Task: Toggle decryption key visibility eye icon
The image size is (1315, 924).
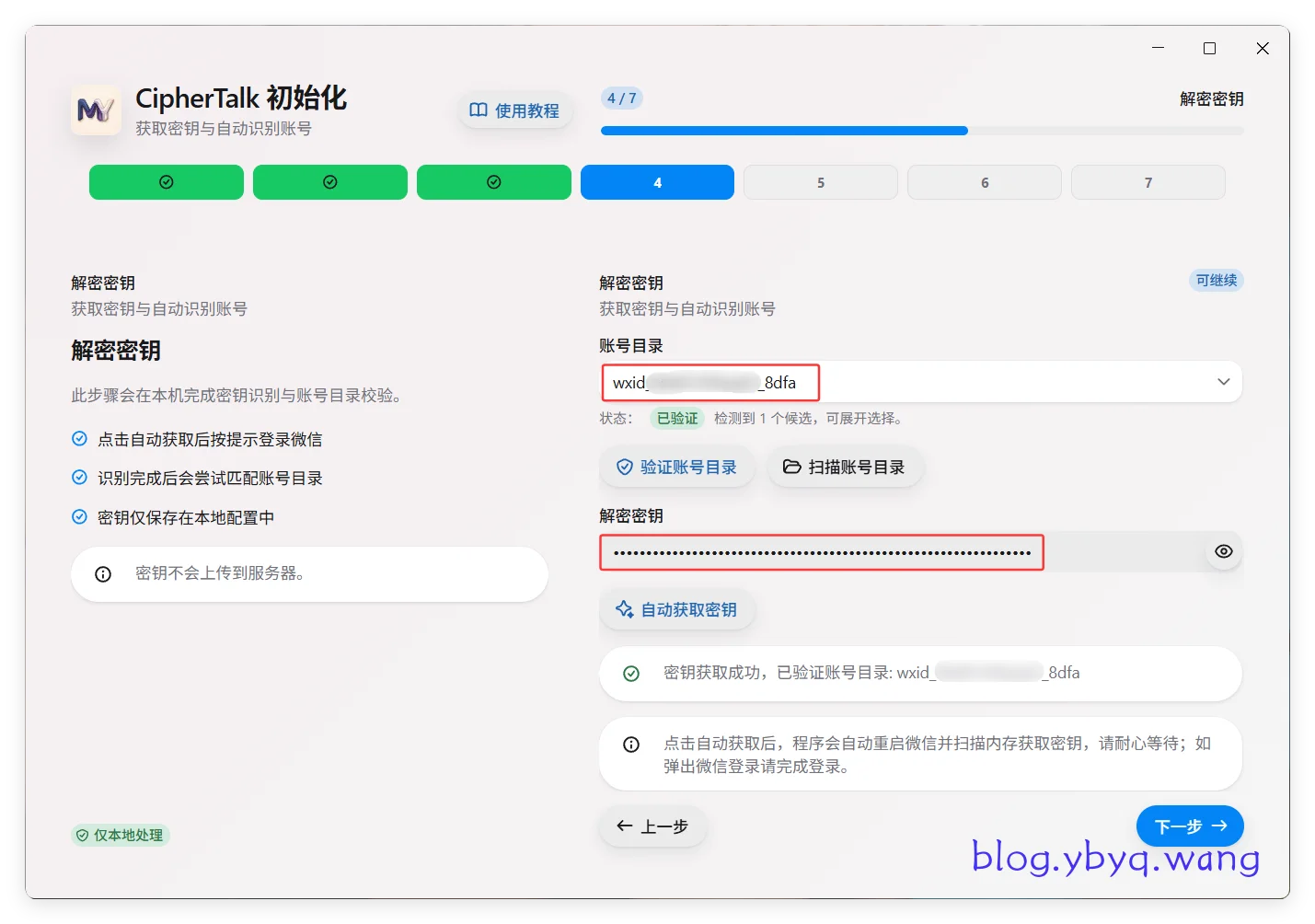Action: (1224, 551)
